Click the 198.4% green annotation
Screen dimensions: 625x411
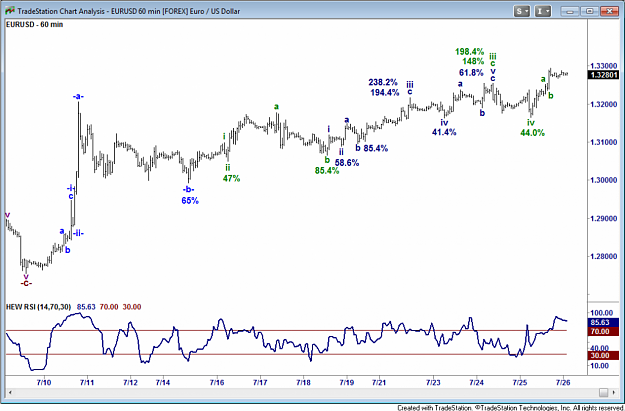click(x=470, y=51)
